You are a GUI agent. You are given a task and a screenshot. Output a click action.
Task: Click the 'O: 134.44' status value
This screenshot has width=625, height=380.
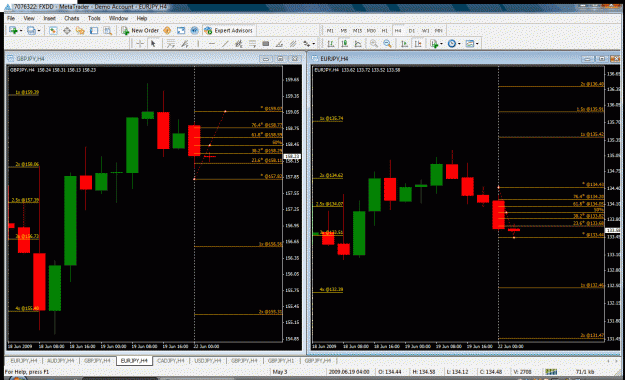click(389, 372)
